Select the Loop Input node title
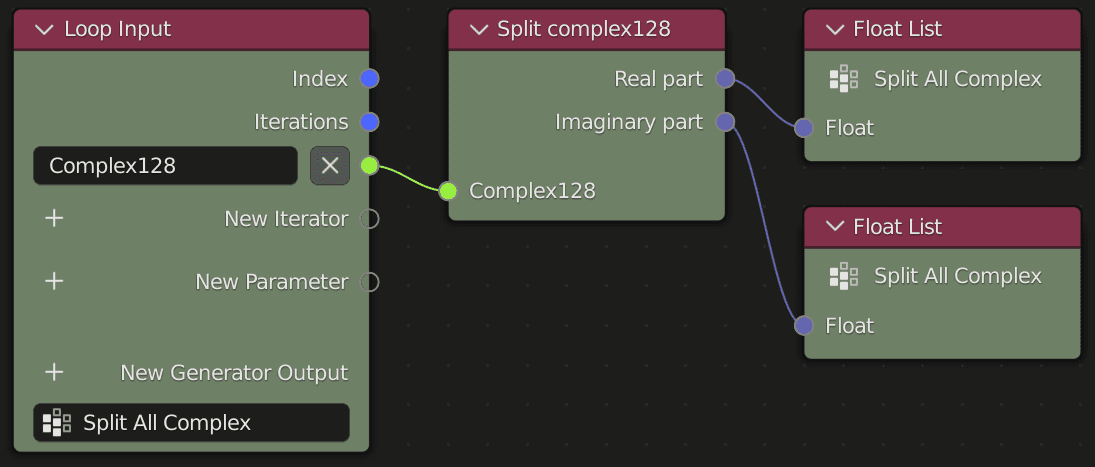 [117, 29]
